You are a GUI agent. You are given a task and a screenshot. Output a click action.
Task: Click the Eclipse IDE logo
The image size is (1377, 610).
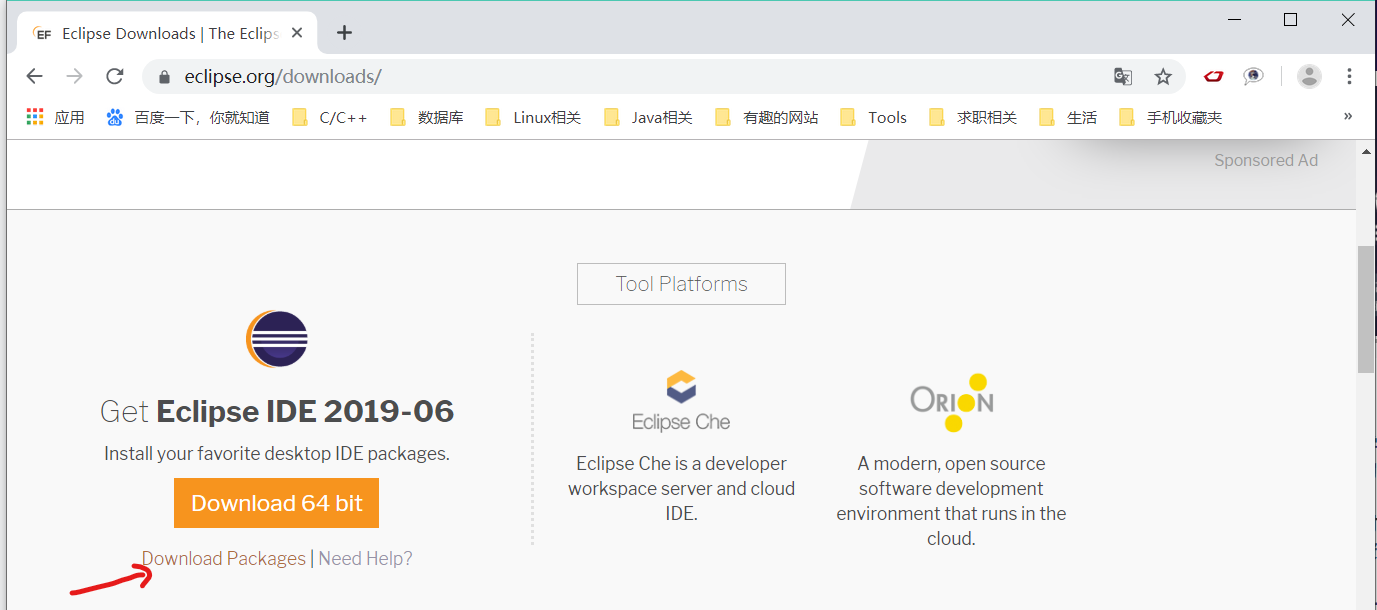click(277, 340)
